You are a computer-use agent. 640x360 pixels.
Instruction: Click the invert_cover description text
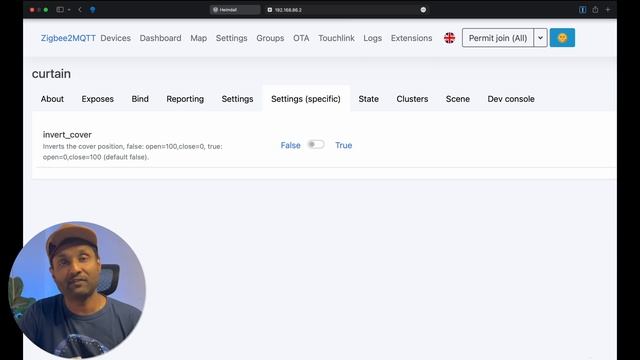pyautogui.click(x=133, y=151)
